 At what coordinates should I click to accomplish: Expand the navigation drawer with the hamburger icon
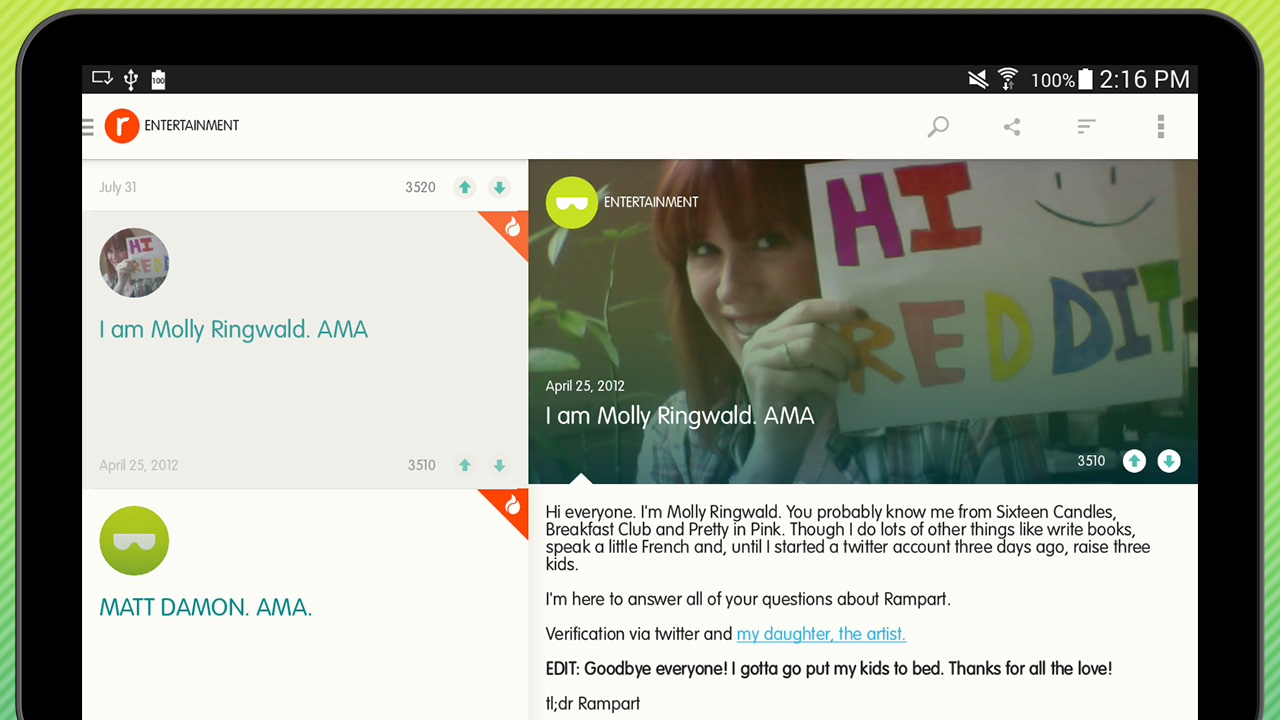pos(87,126)
